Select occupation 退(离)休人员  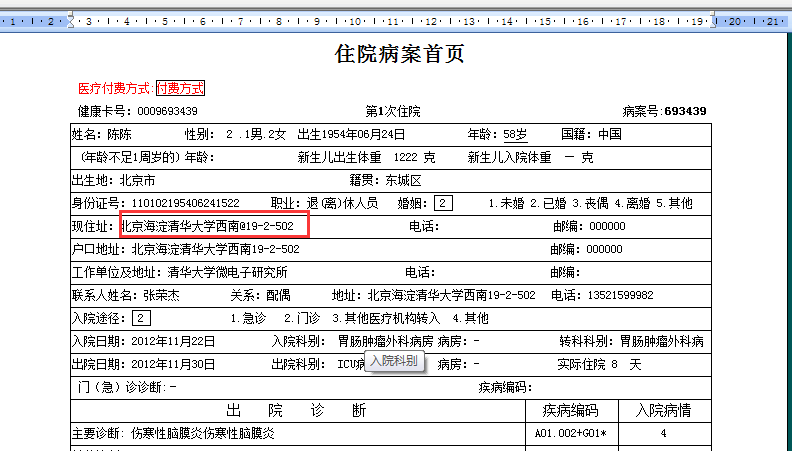point(342,204)
